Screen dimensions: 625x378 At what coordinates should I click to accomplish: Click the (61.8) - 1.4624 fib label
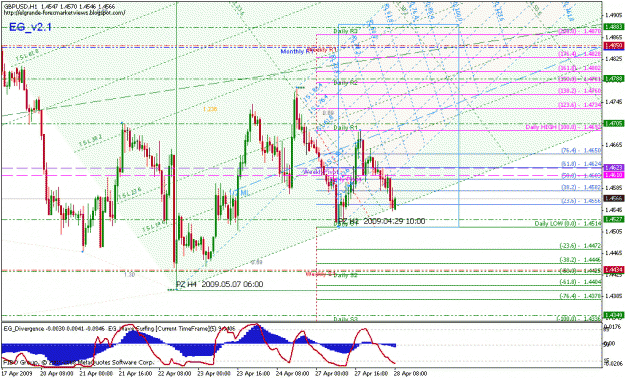coord(581,164)
